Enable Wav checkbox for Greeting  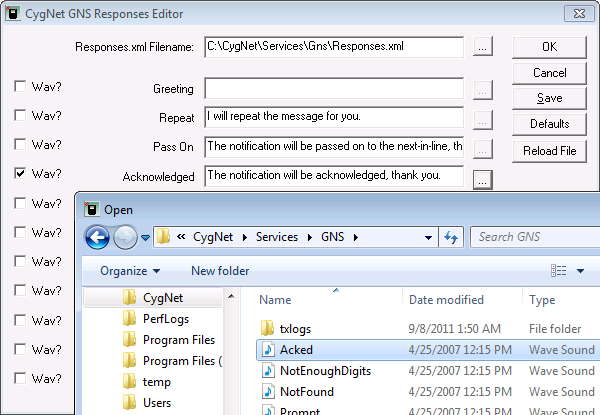point(20,86)
